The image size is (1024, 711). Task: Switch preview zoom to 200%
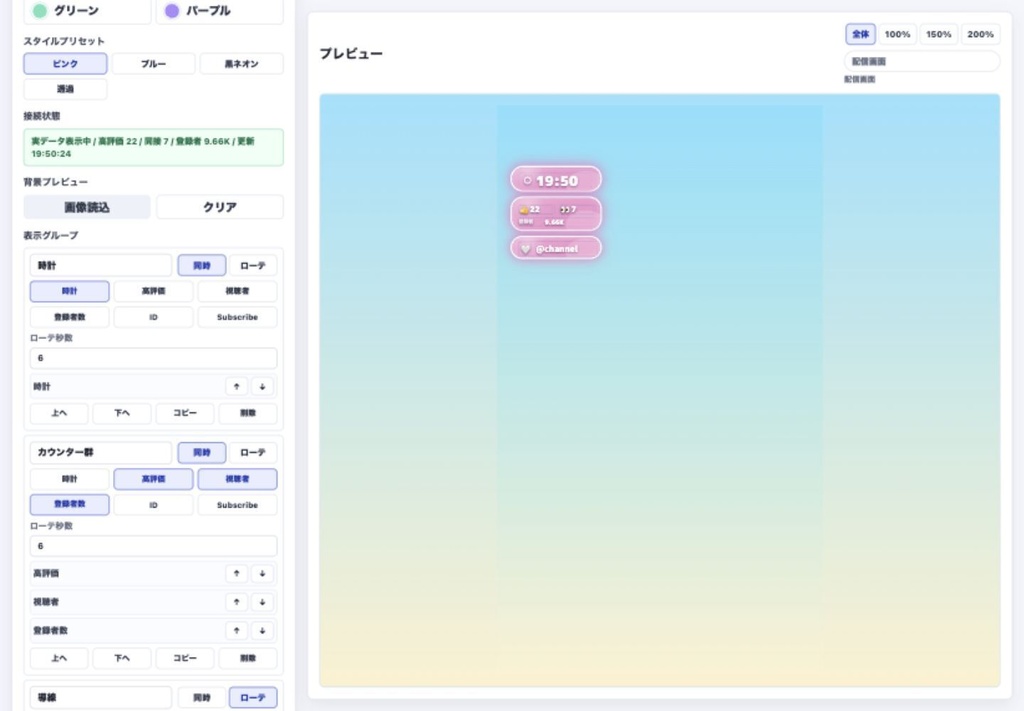(980, 34)
